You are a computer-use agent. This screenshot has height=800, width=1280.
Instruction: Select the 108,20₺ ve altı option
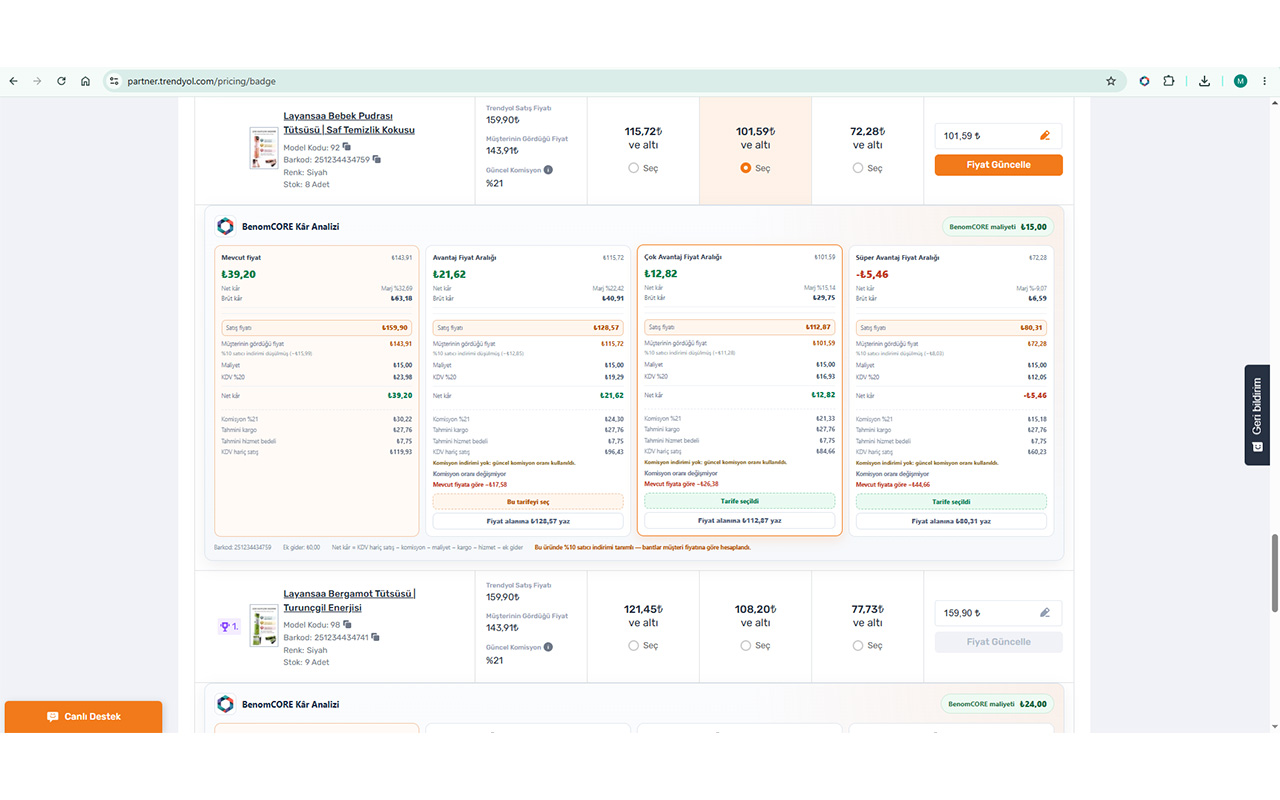tap(746, 645)
